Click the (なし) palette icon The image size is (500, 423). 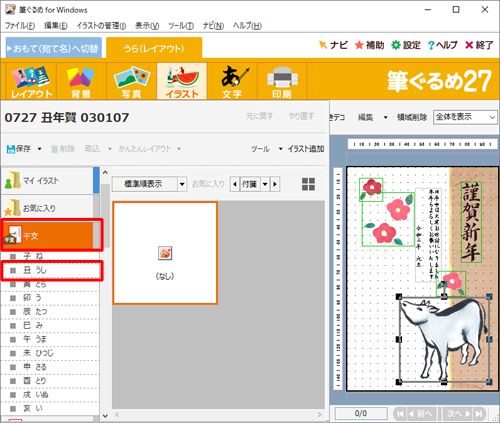(165, 253)
